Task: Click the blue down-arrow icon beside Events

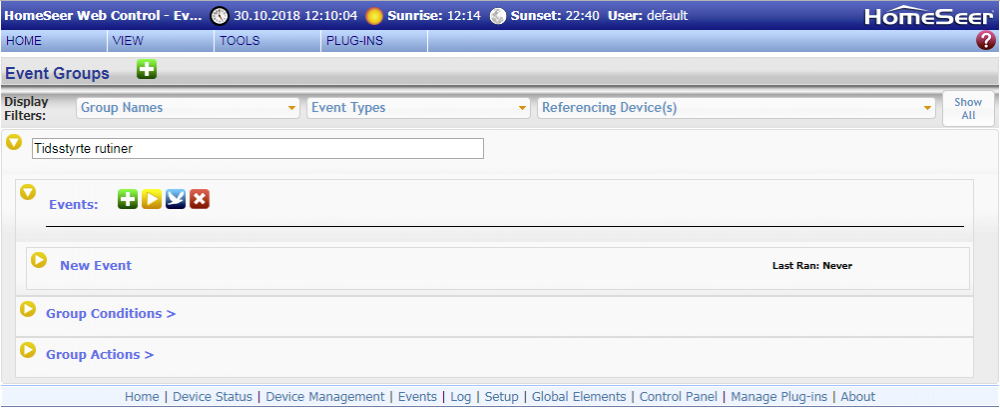Action: point(175,200)
